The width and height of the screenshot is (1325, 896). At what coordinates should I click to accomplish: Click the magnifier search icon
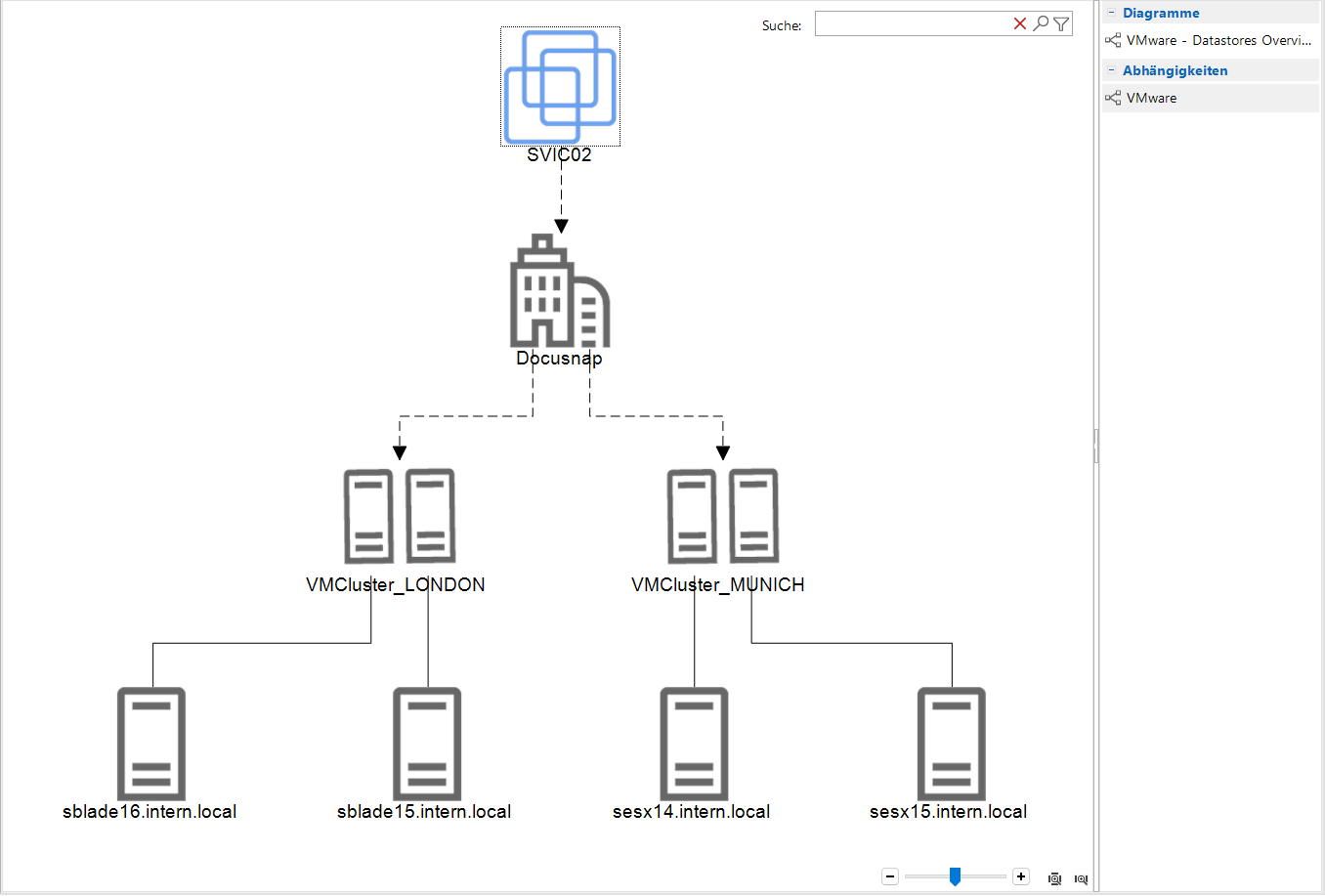pos(1041,23)
